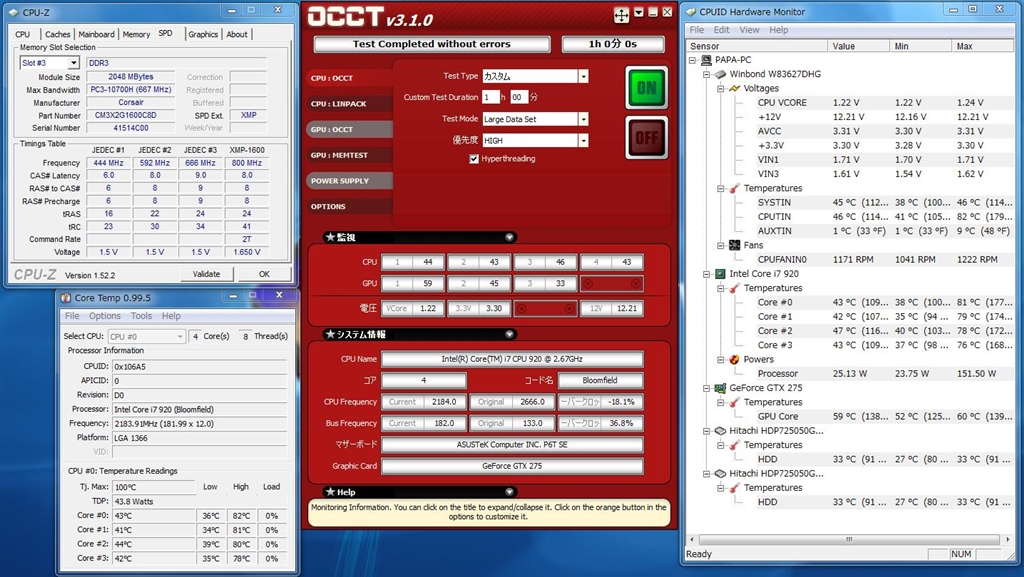This screenshot has width=1024, height=577.
Task: Click the Sensor column header
Action: [x=756, y=46]
